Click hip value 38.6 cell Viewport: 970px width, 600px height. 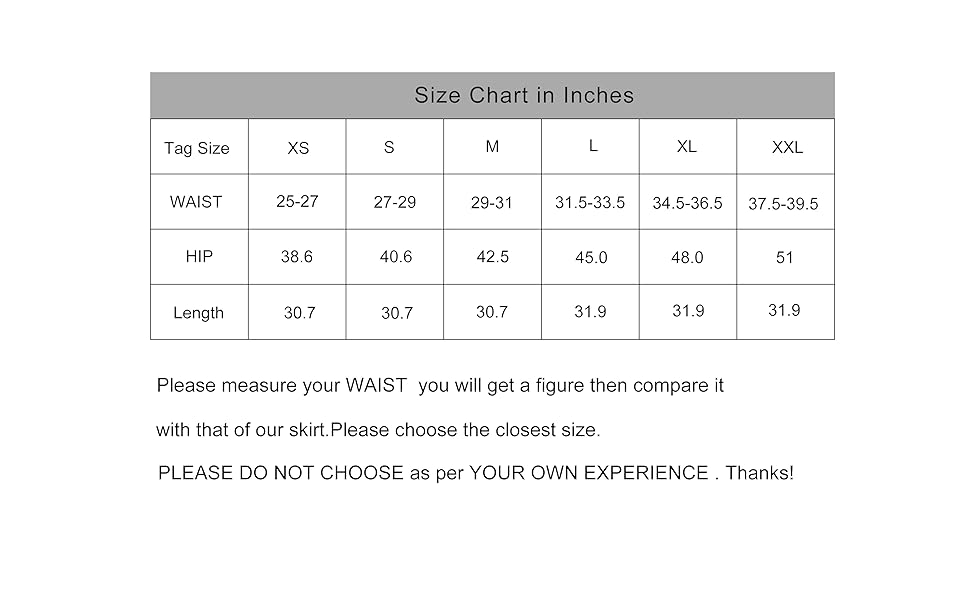tap(296, 257)
